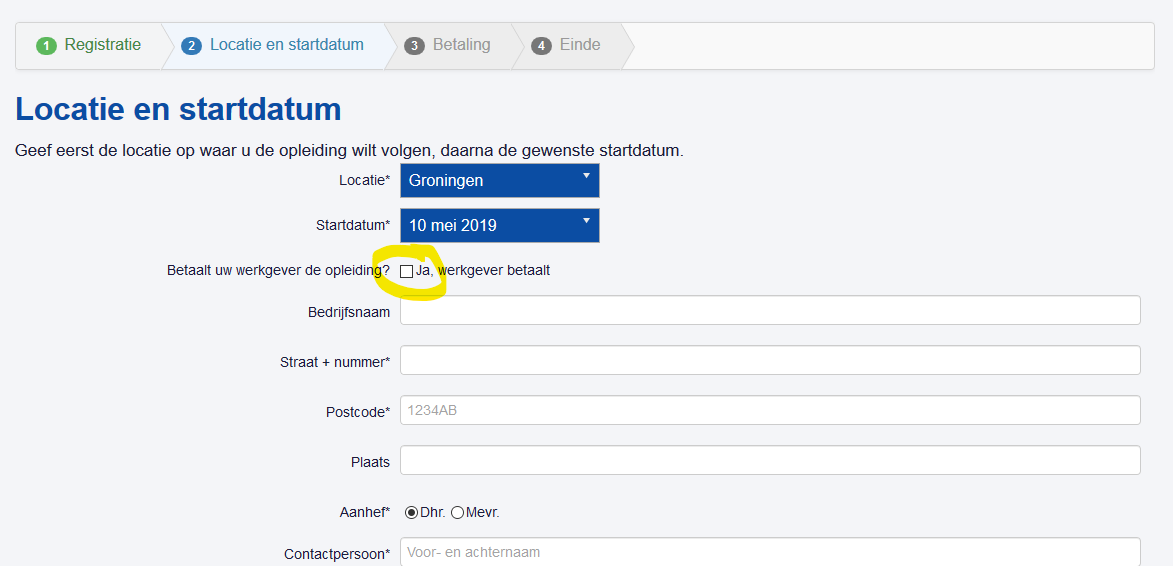Screen dimensions: 1173x566
Task: Click the 'Betaalt uw werkgever de opleiding?' label
Action: 278,271
